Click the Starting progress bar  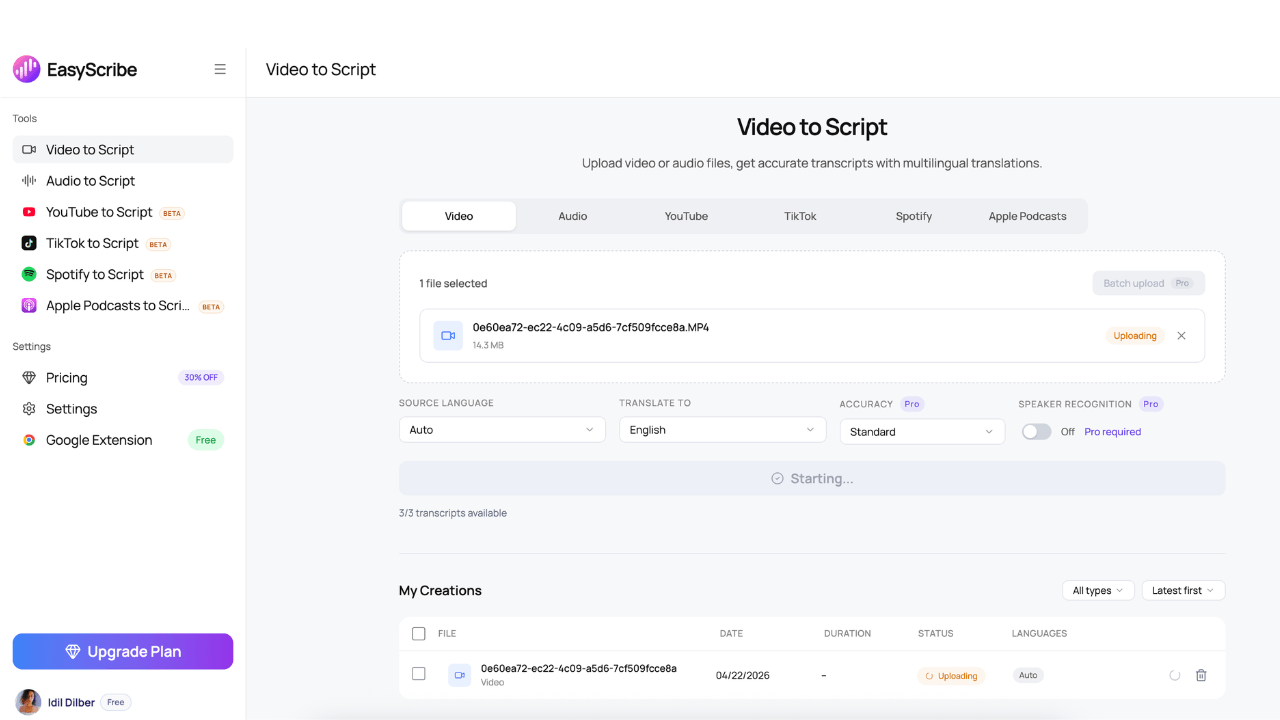coord(812,478)
